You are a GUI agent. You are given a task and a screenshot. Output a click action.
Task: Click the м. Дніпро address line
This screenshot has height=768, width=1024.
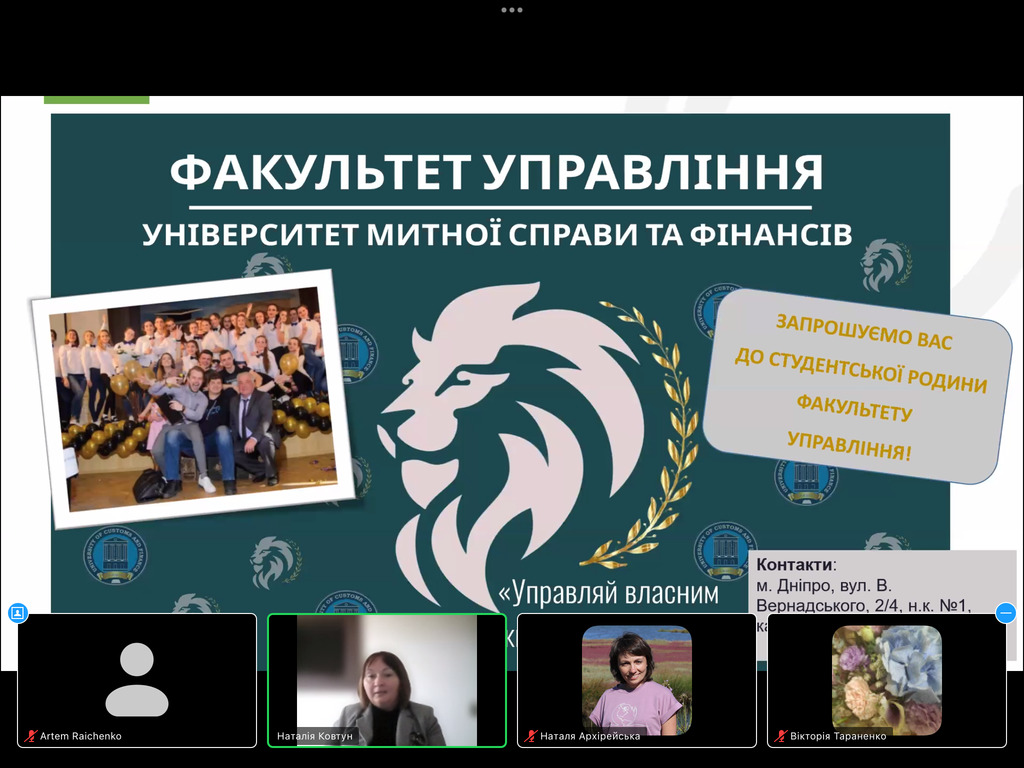point(824,585)
